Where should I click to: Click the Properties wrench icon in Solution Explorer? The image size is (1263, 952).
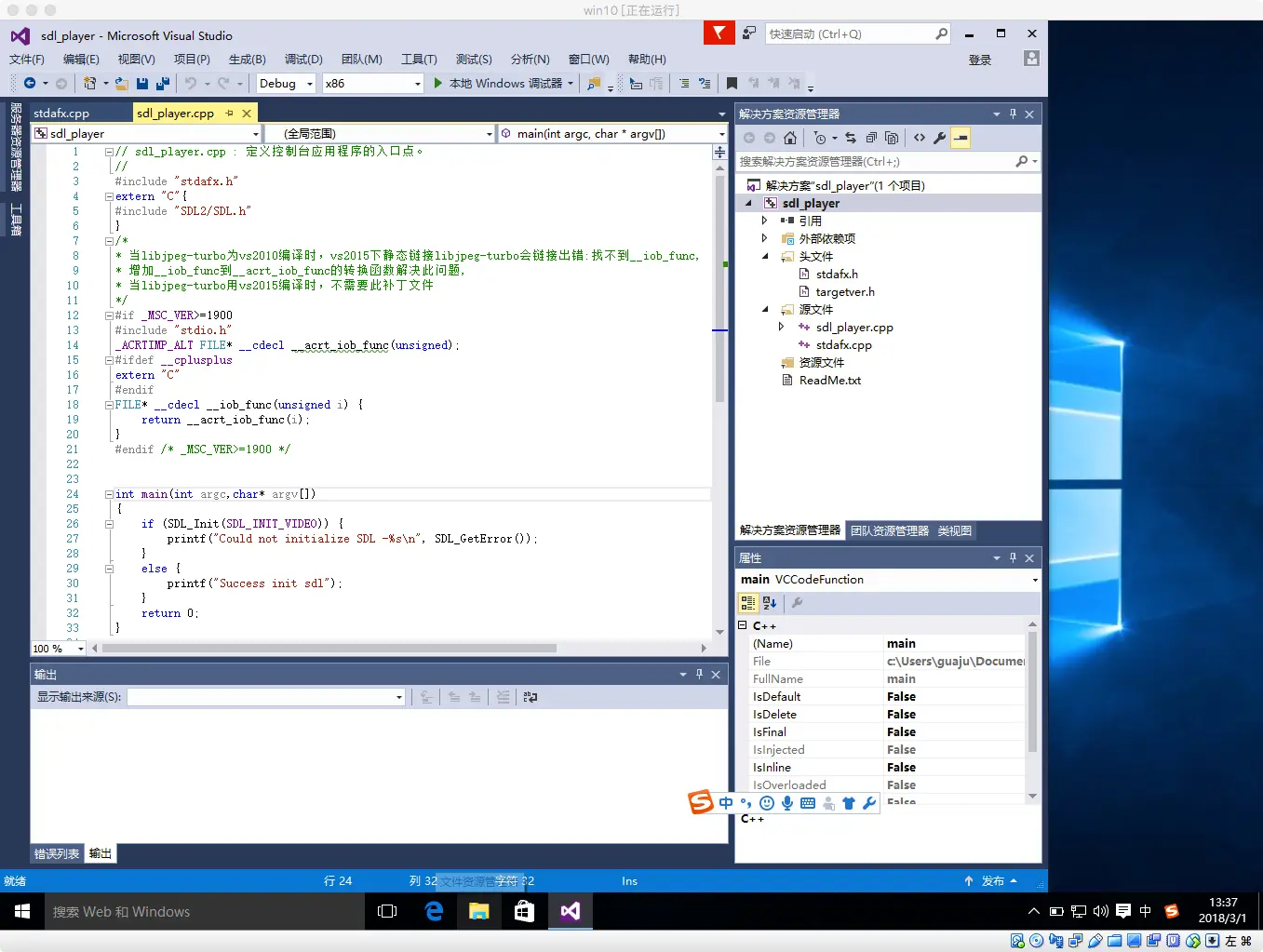940,138
